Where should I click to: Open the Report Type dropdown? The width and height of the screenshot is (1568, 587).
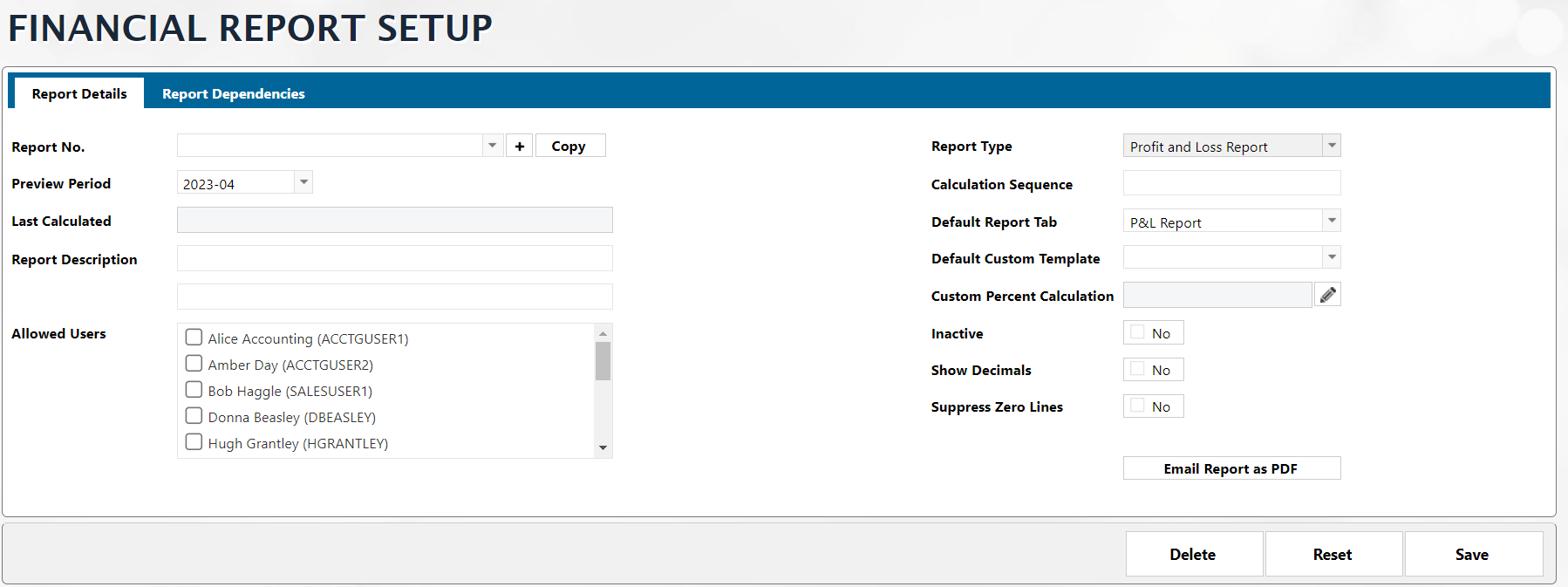1331,146
